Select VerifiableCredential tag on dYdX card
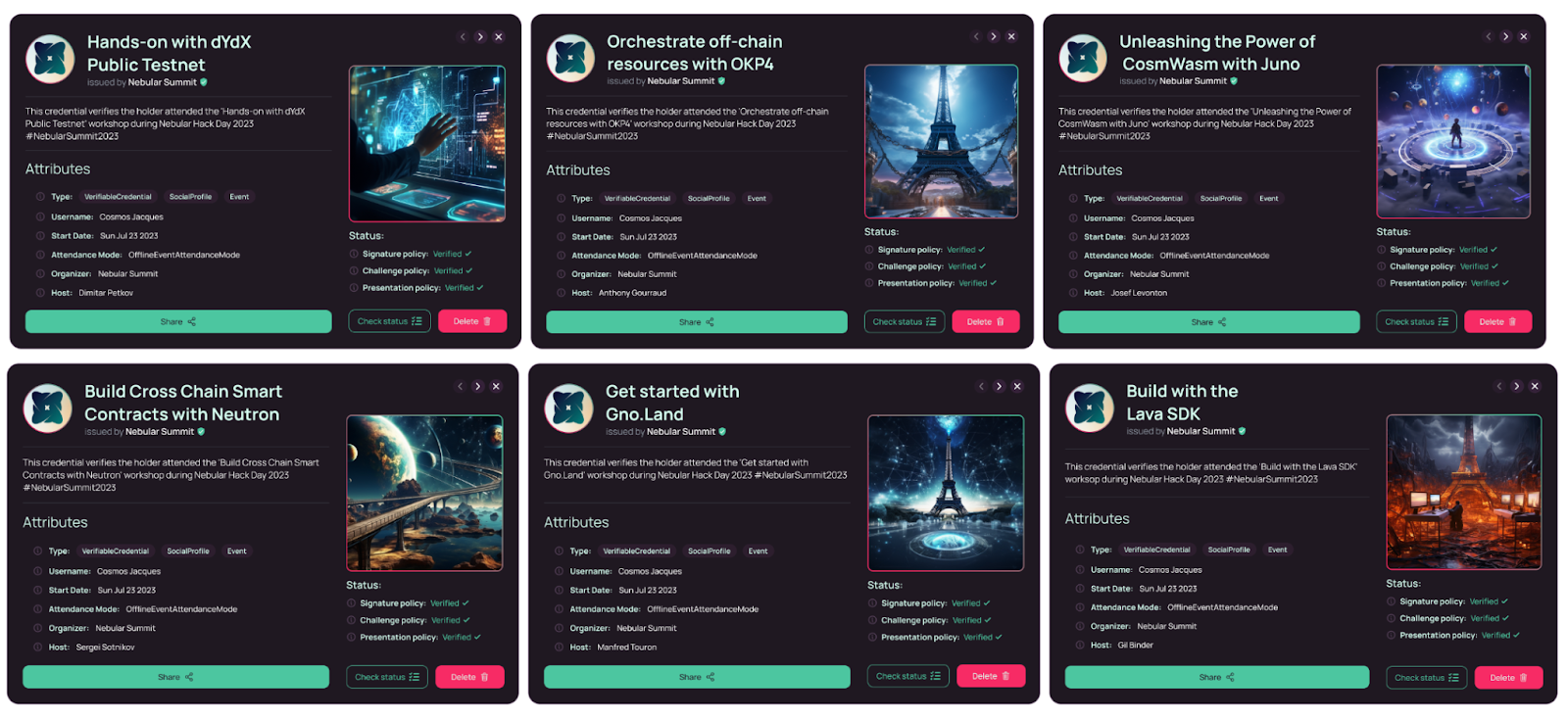Screen dimensions: 1568x719 tap(118, 197)
